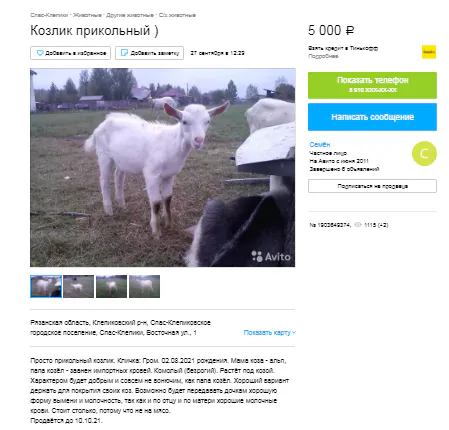Subscribe to seller with Подписаться на продавца
Image resolution: width=449 pixels, height=430 pixels.
click(372, 186)
